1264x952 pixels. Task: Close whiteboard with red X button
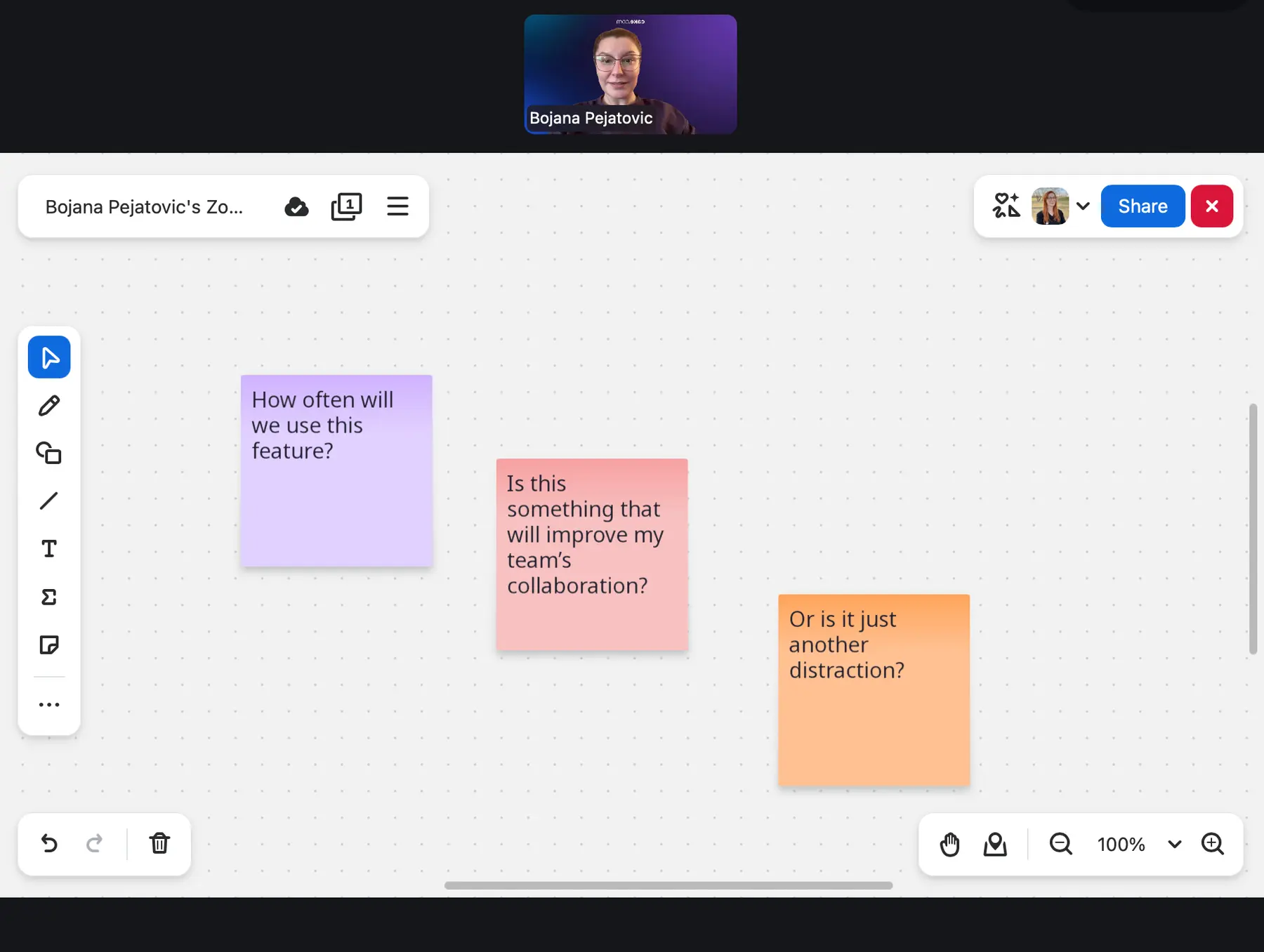(1211, 206)
